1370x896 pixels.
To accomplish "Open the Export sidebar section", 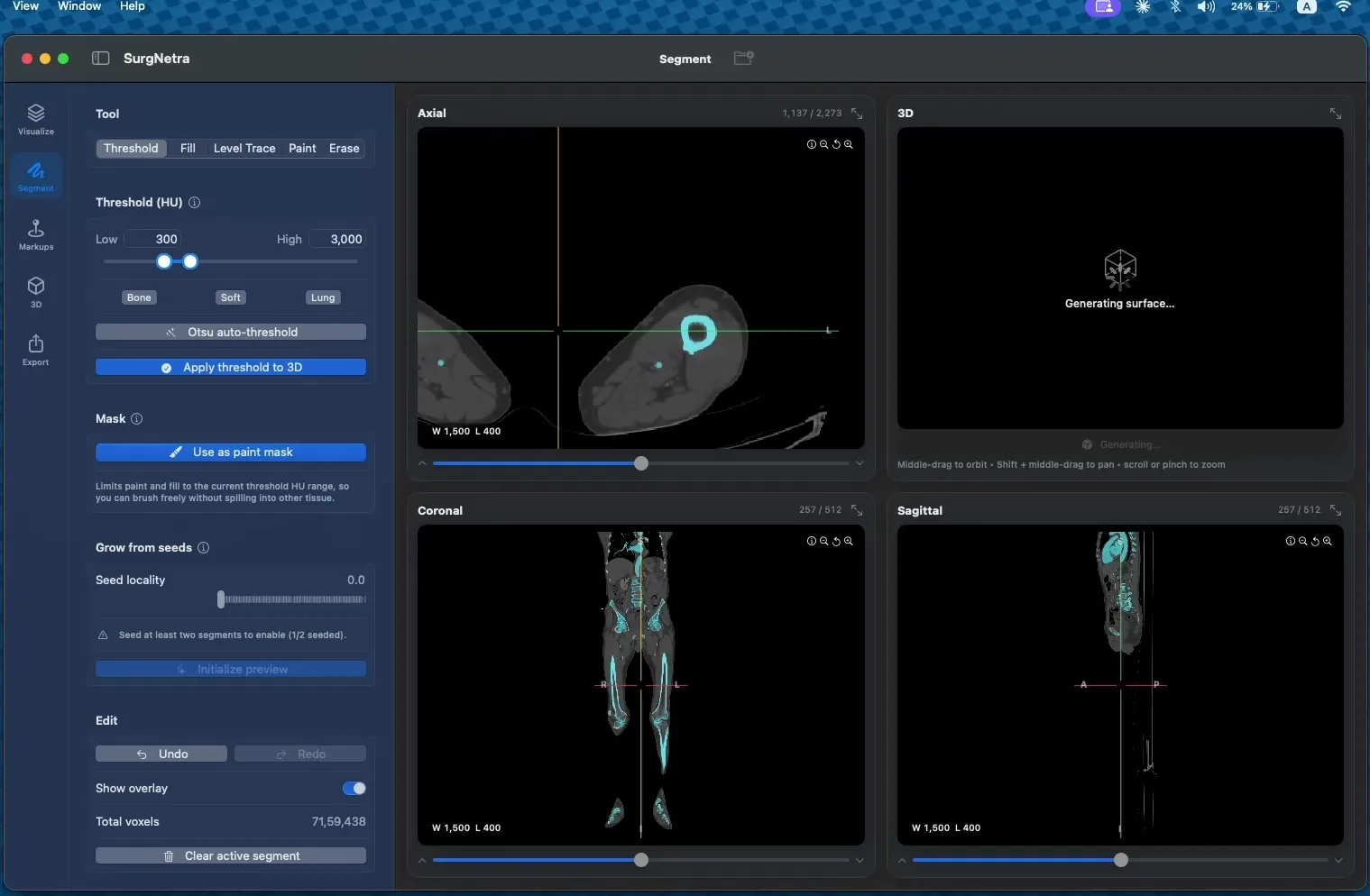I will point(36,350).
